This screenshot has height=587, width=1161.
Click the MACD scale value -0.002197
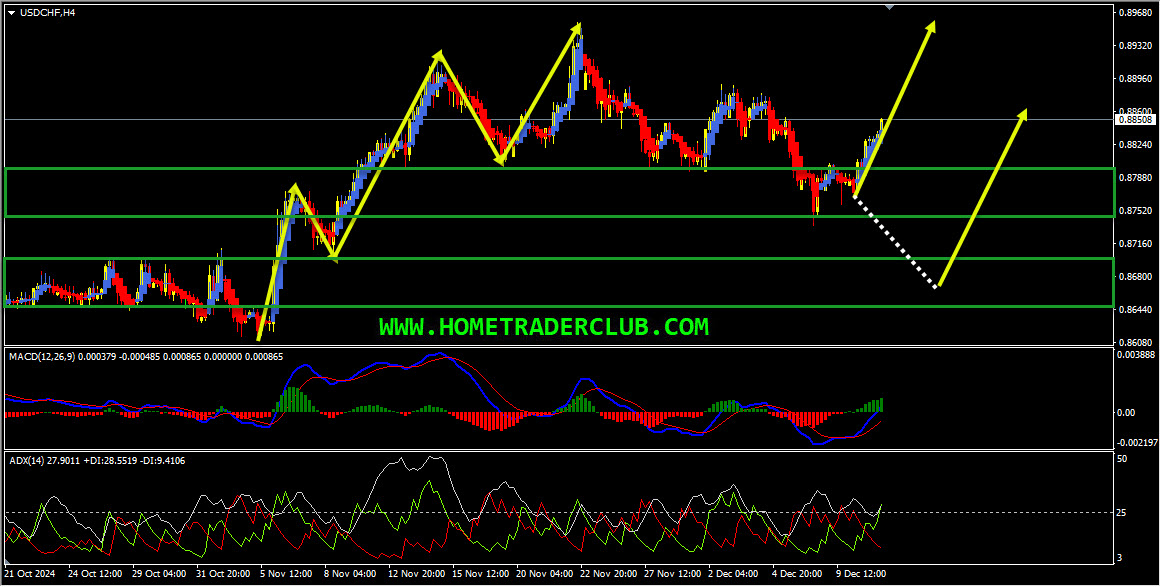tap(1138, 443)
